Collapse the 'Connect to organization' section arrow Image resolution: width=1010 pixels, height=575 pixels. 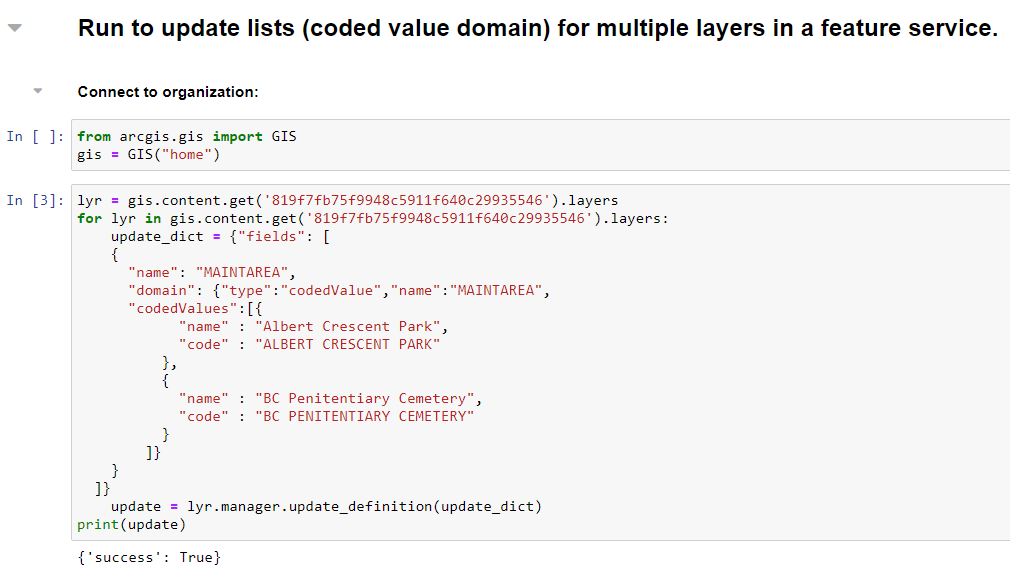tap(38, 91)
